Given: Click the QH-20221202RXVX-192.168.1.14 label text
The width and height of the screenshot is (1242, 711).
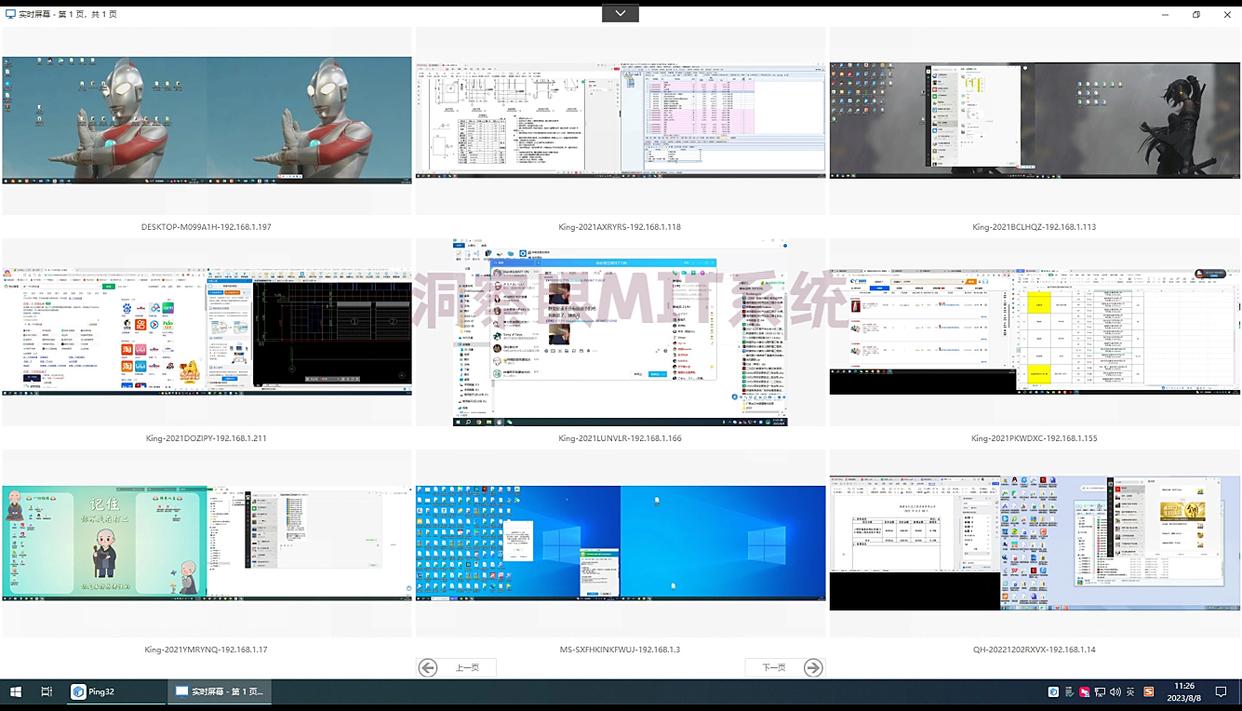Looking at the screenshot, I should 1034,650.
